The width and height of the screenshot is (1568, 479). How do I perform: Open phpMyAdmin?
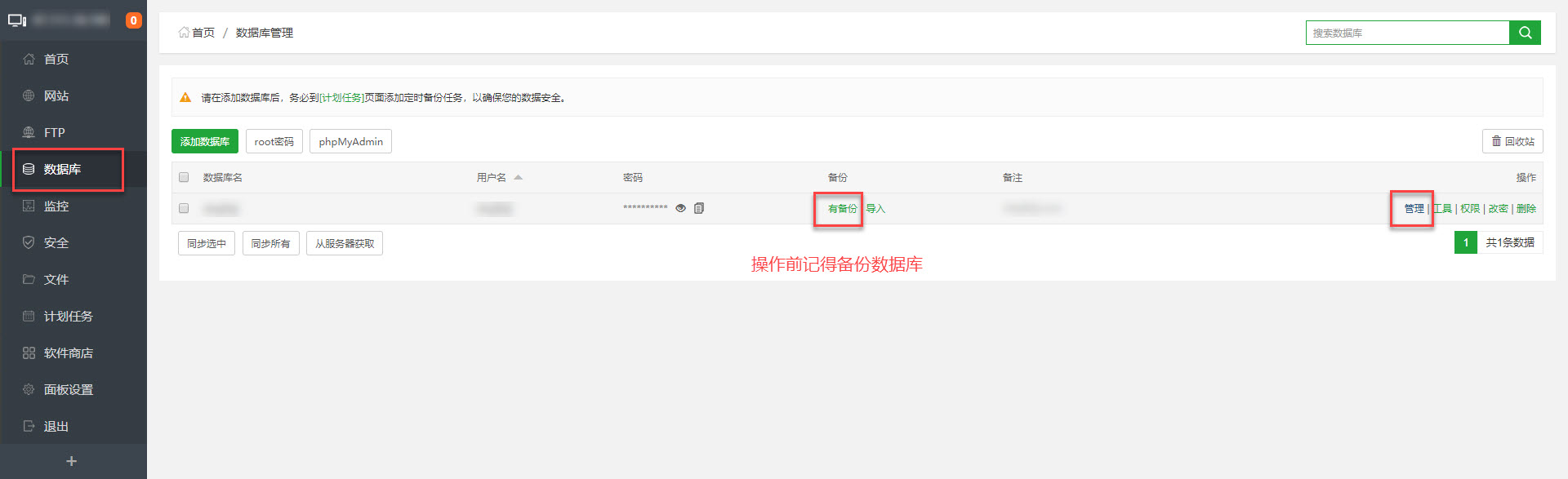click(x=350, y=141)
